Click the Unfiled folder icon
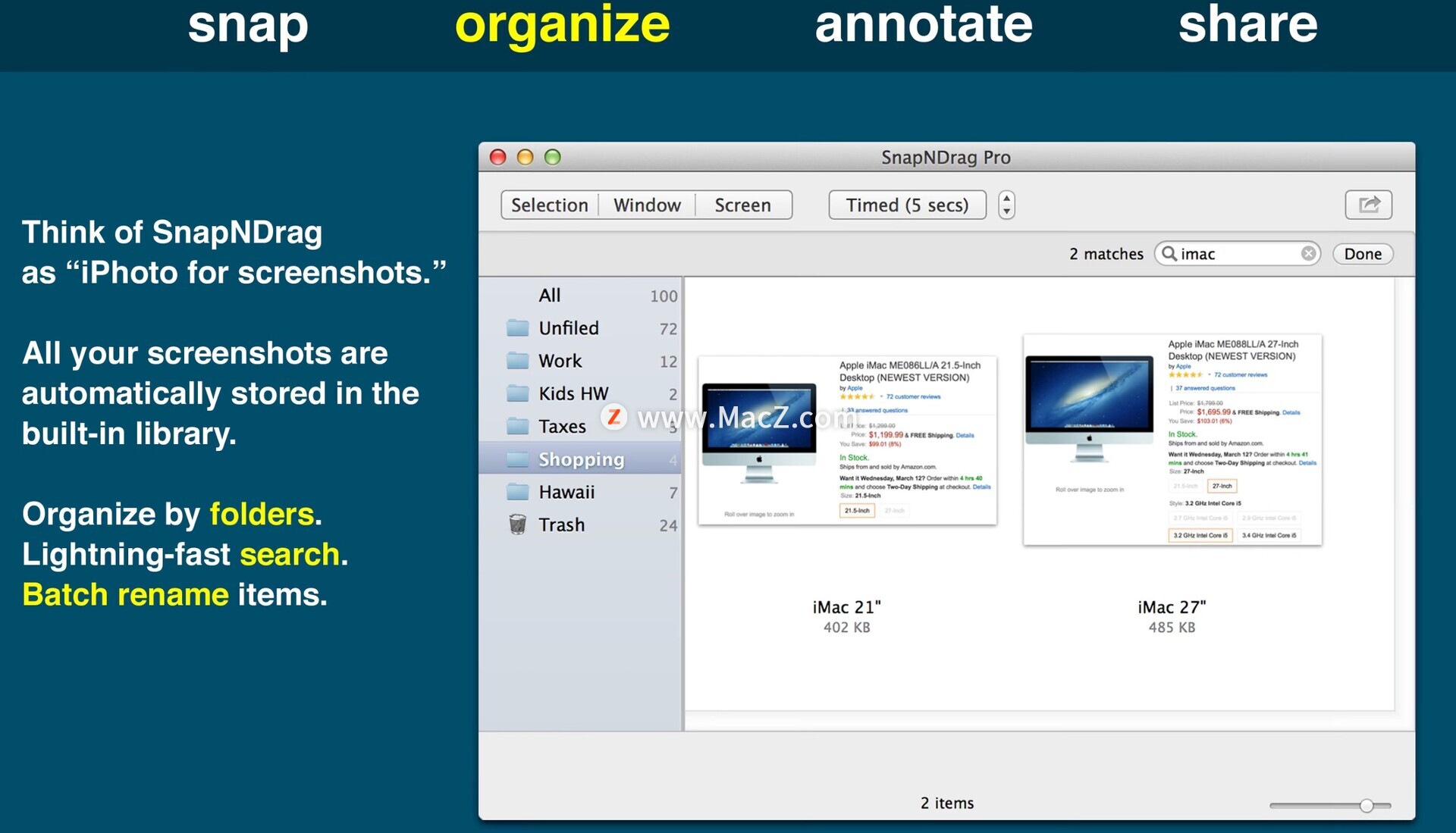This screenshot has height=833, width=1456. point(518,328)
